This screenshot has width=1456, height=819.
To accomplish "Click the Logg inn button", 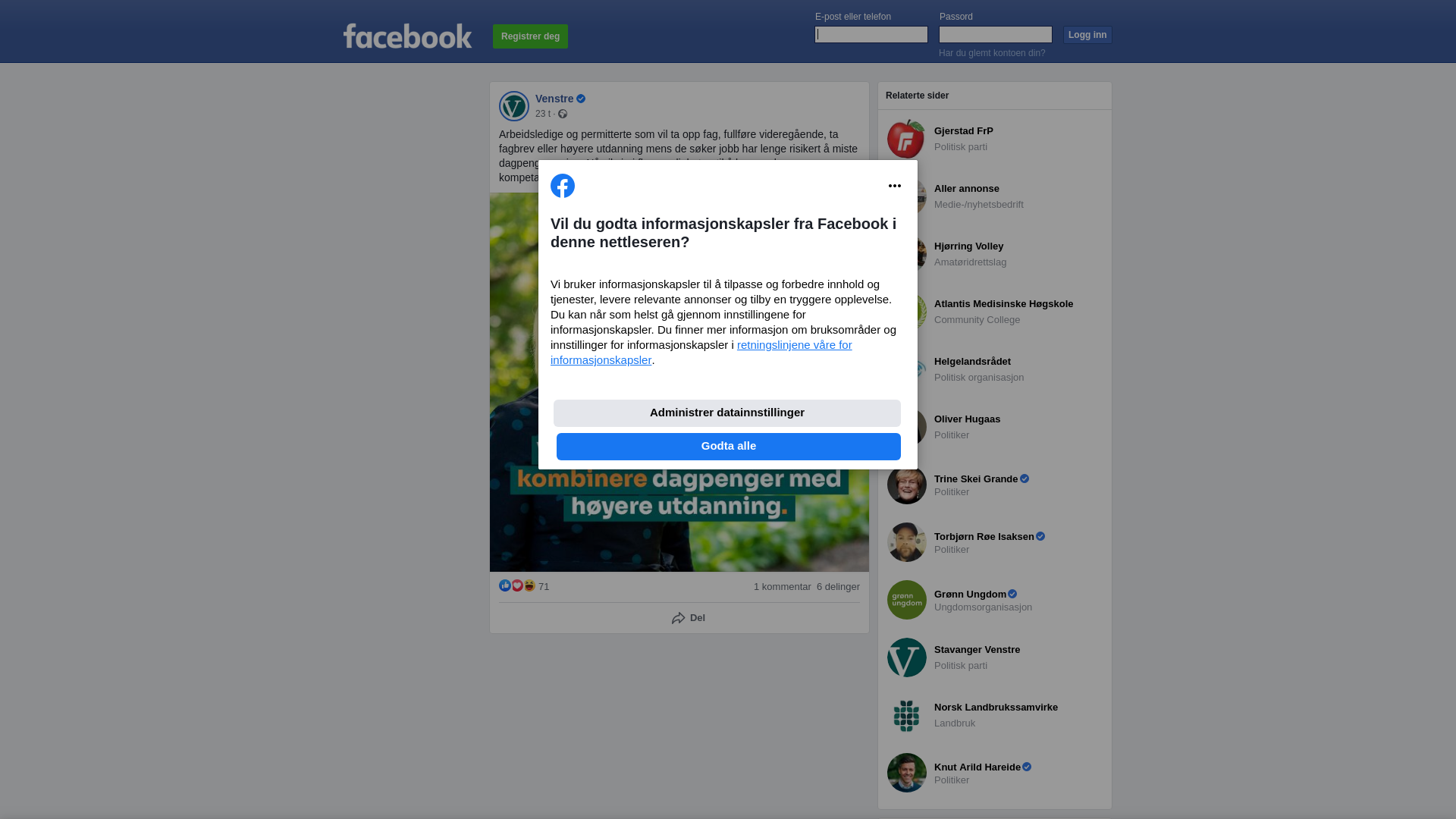I will point(1087,35).
